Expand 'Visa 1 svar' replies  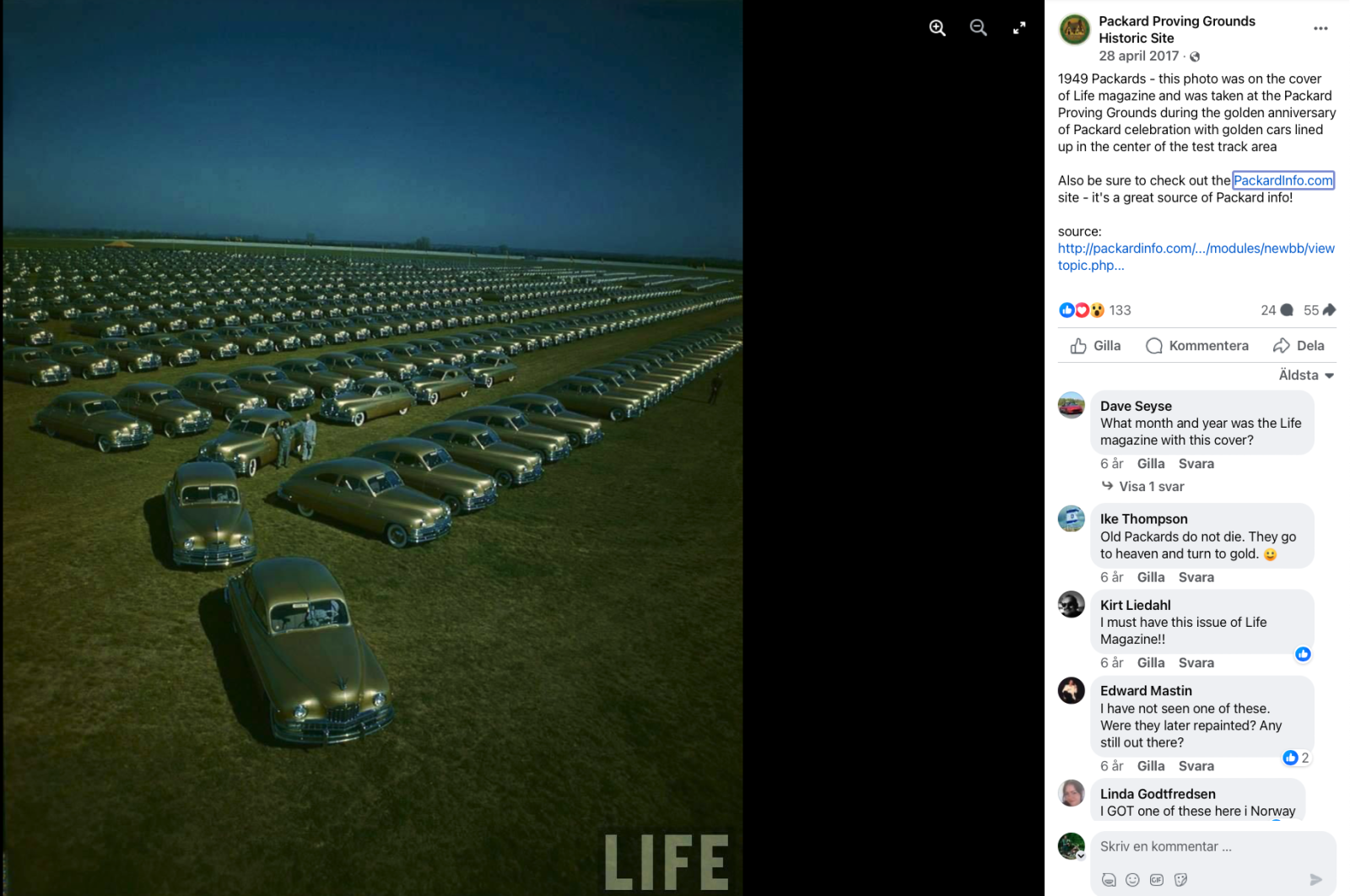(1143, 487)
